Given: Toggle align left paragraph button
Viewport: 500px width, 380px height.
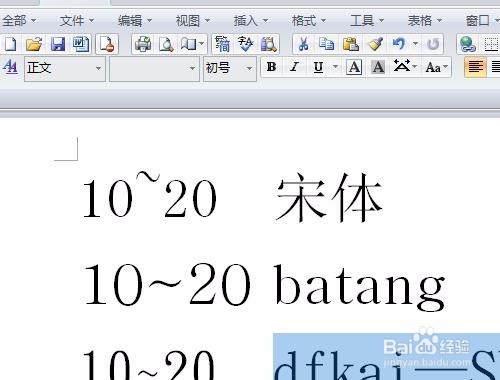Looking at the screenshot, I should [475, 68].
